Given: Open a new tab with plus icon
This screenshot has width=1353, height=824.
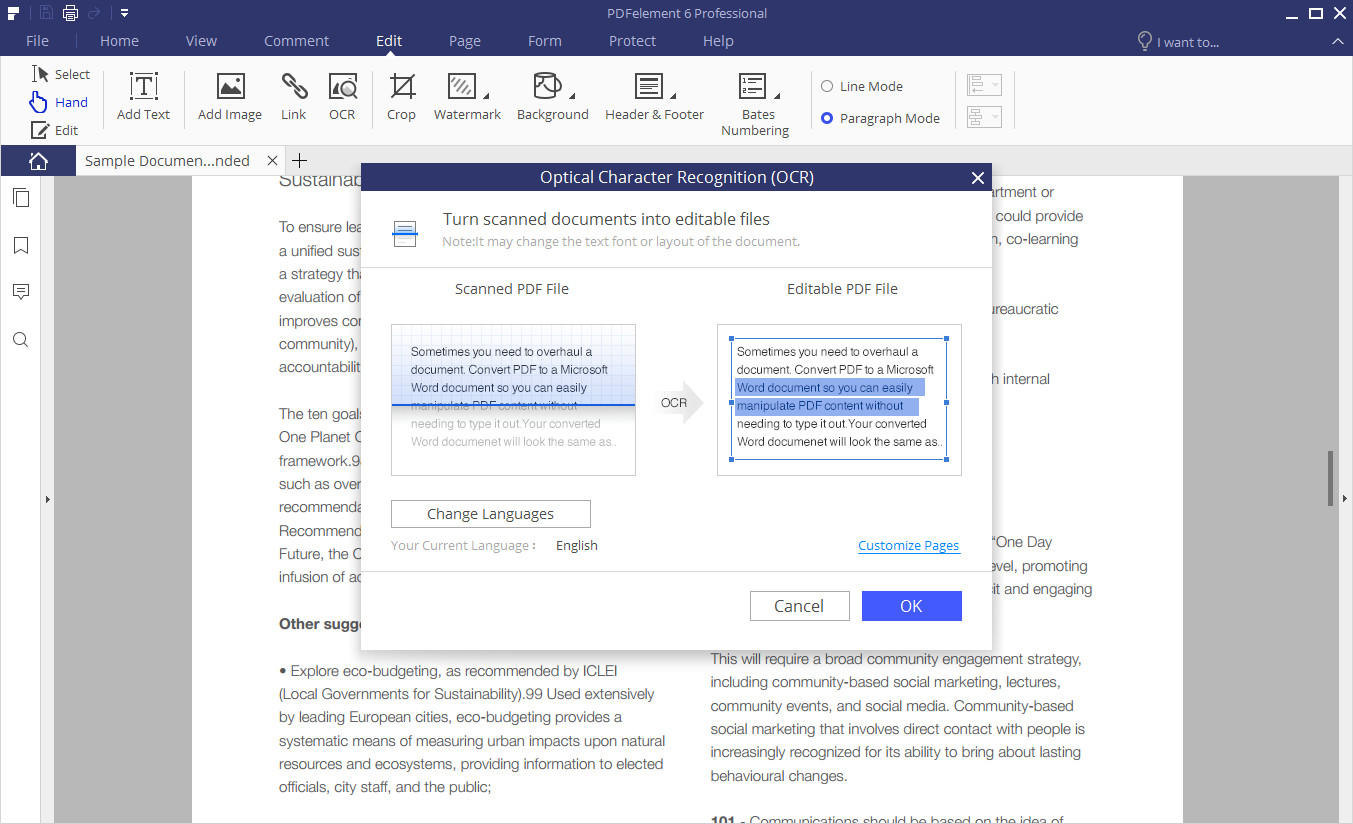Looking at the screenshot, I should [299, 160].
